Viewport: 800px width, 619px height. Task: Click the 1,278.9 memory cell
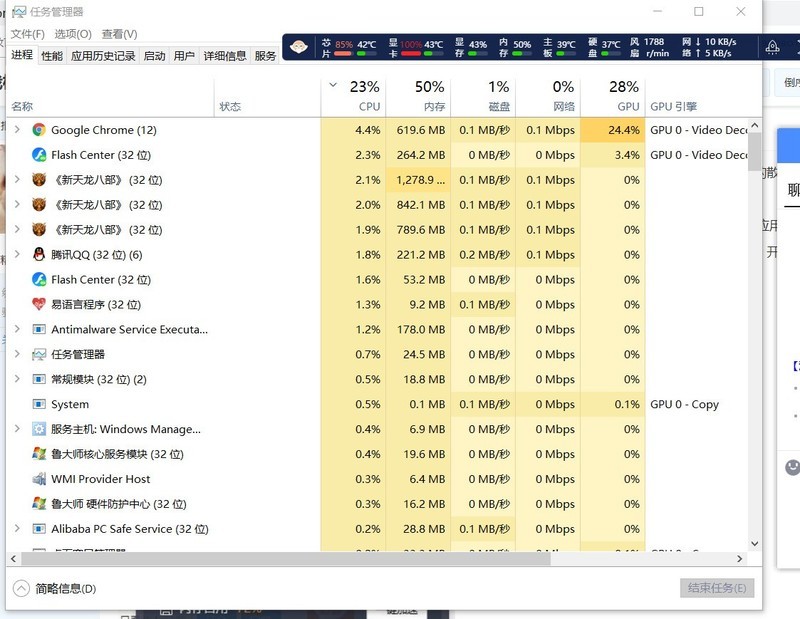tap(418, 180)
